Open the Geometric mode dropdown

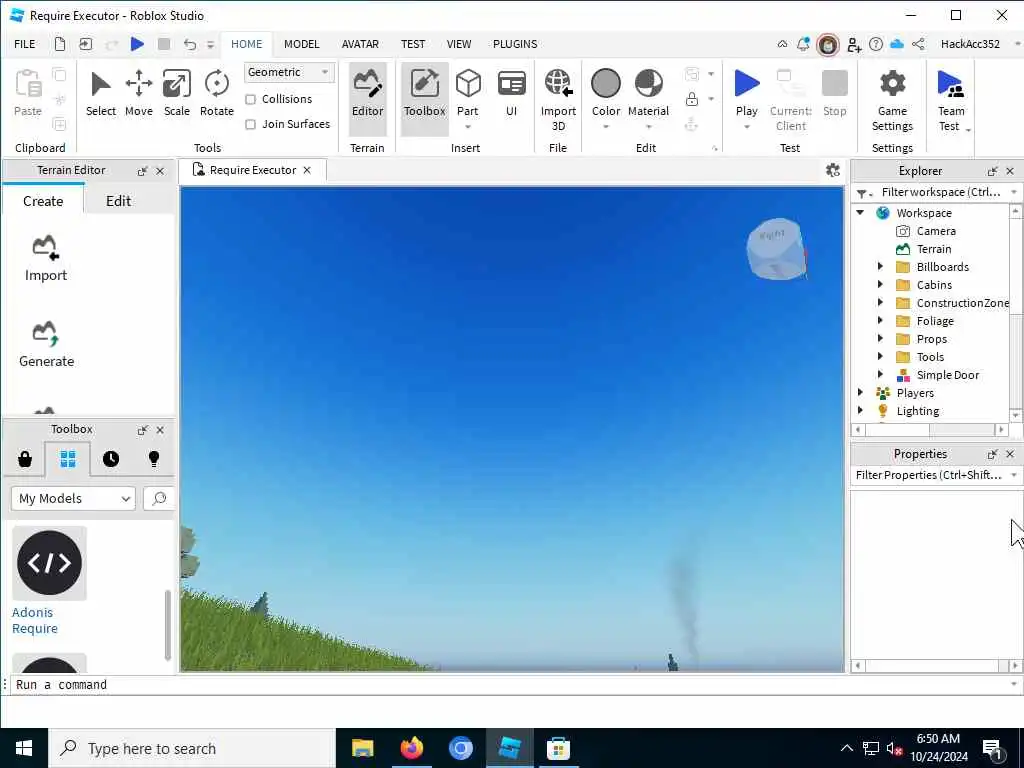click(289, 72)
